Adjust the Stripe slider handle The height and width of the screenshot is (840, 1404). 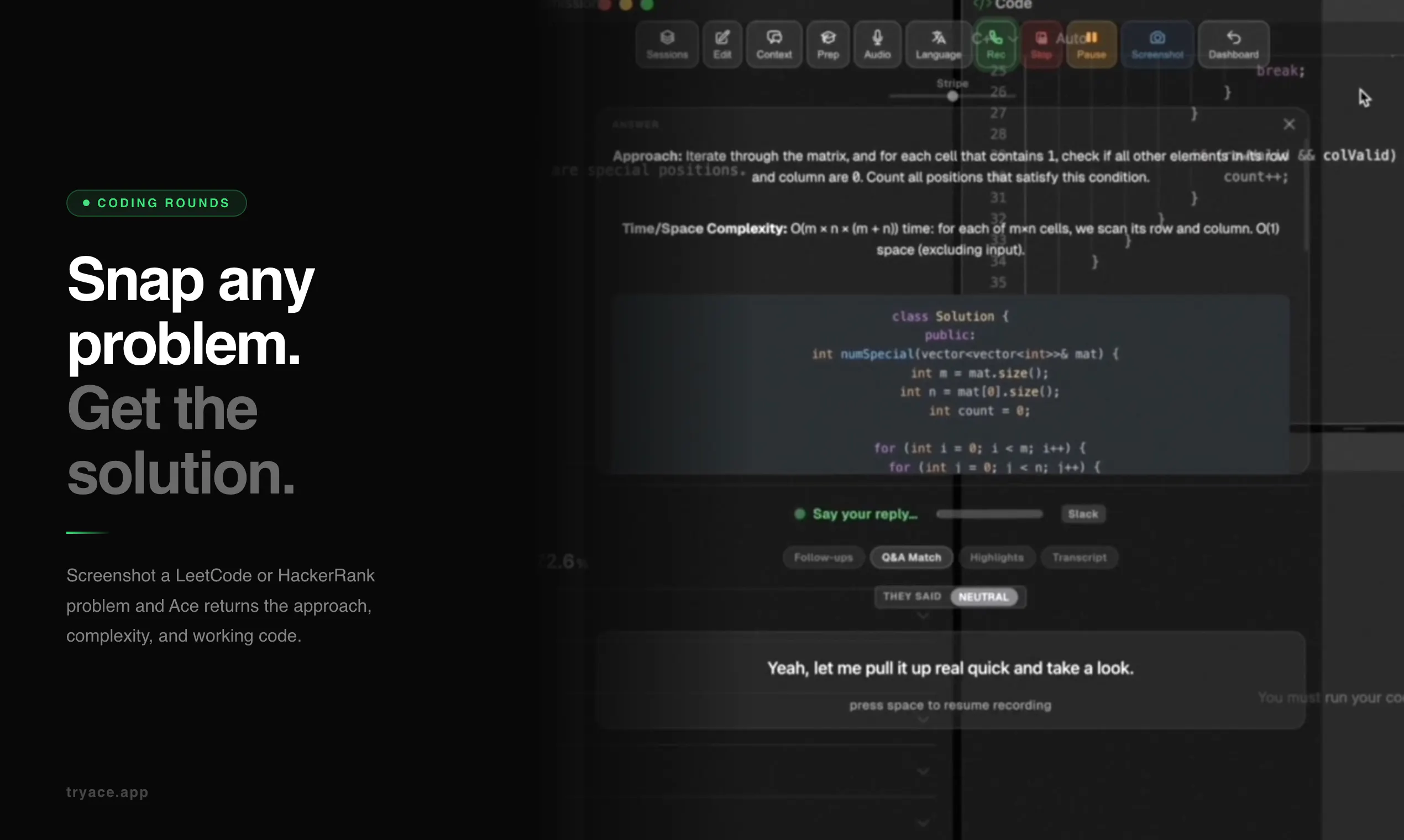(953, 96)
